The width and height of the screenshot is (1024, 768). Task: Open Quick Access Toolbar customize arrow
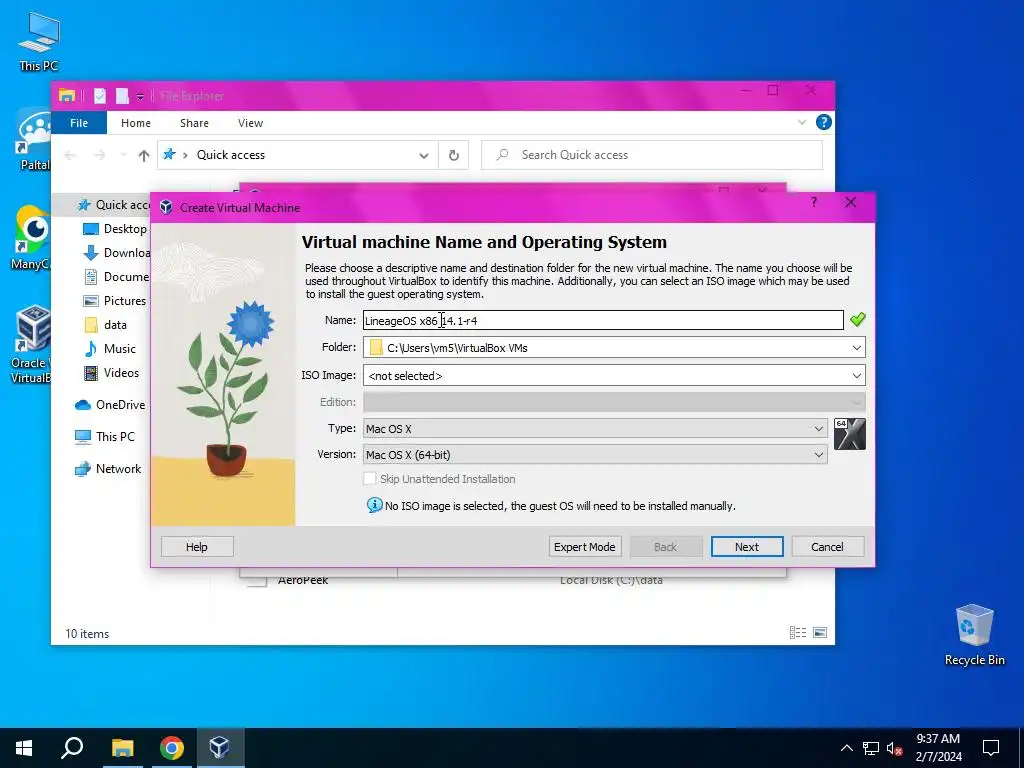[140, 97]
